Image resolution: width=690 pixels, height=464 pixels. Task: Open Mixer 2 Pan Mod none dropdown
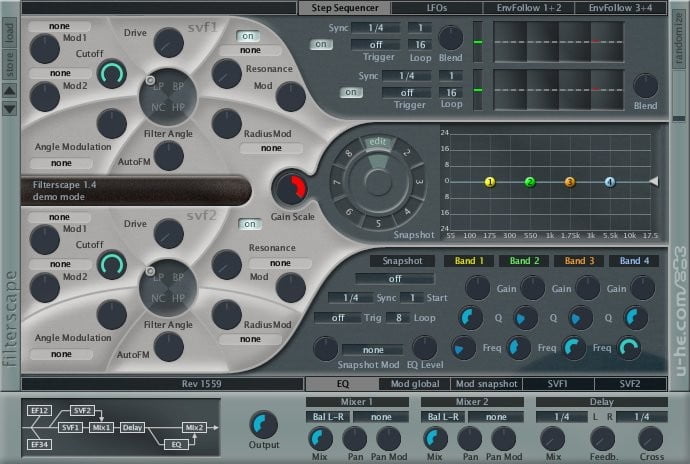click(496, 416)
